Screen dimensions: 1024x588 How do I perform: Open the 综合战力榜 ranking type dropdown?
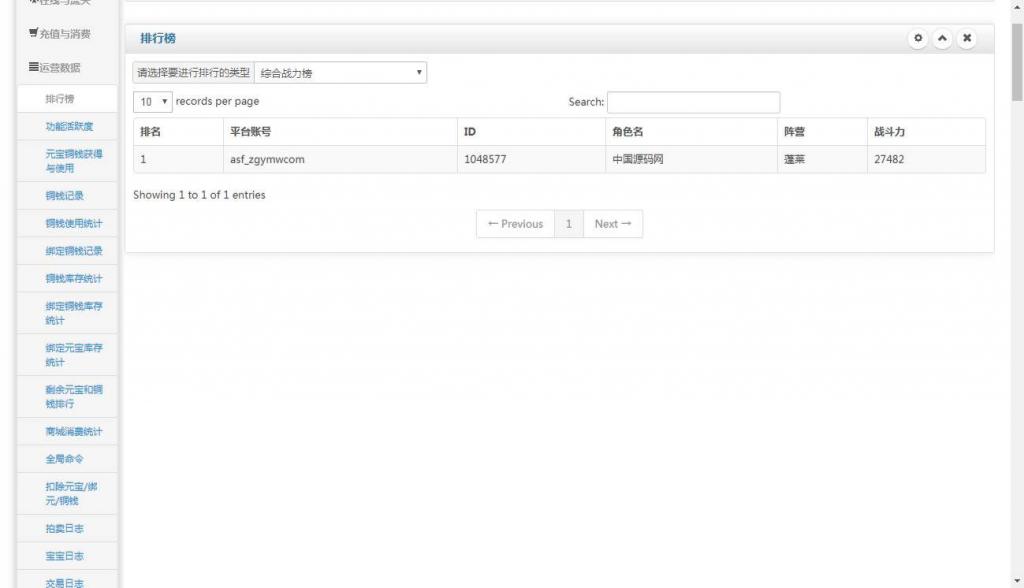pos(341,73)
